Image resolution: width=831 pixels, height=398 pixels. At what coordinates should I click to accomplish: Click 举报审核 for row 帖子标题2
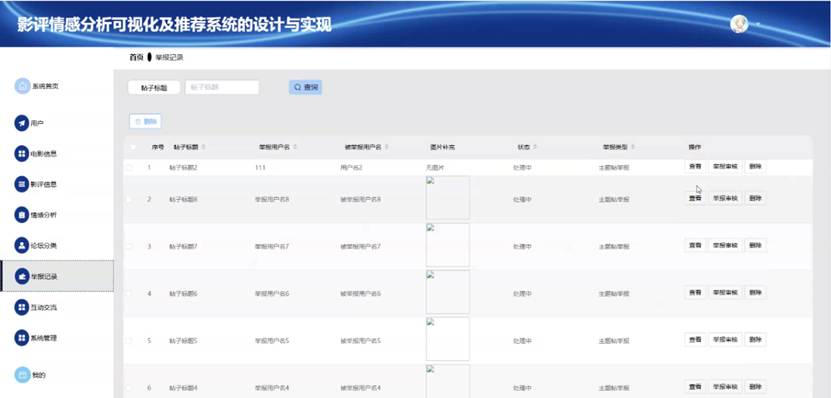tap(725, 166)
